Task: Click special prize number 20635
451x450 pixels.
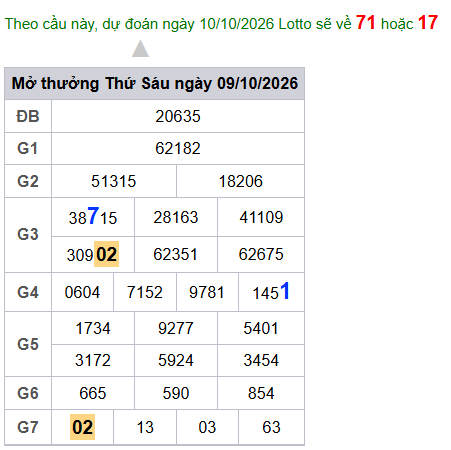Action: (x=178, y=116)
